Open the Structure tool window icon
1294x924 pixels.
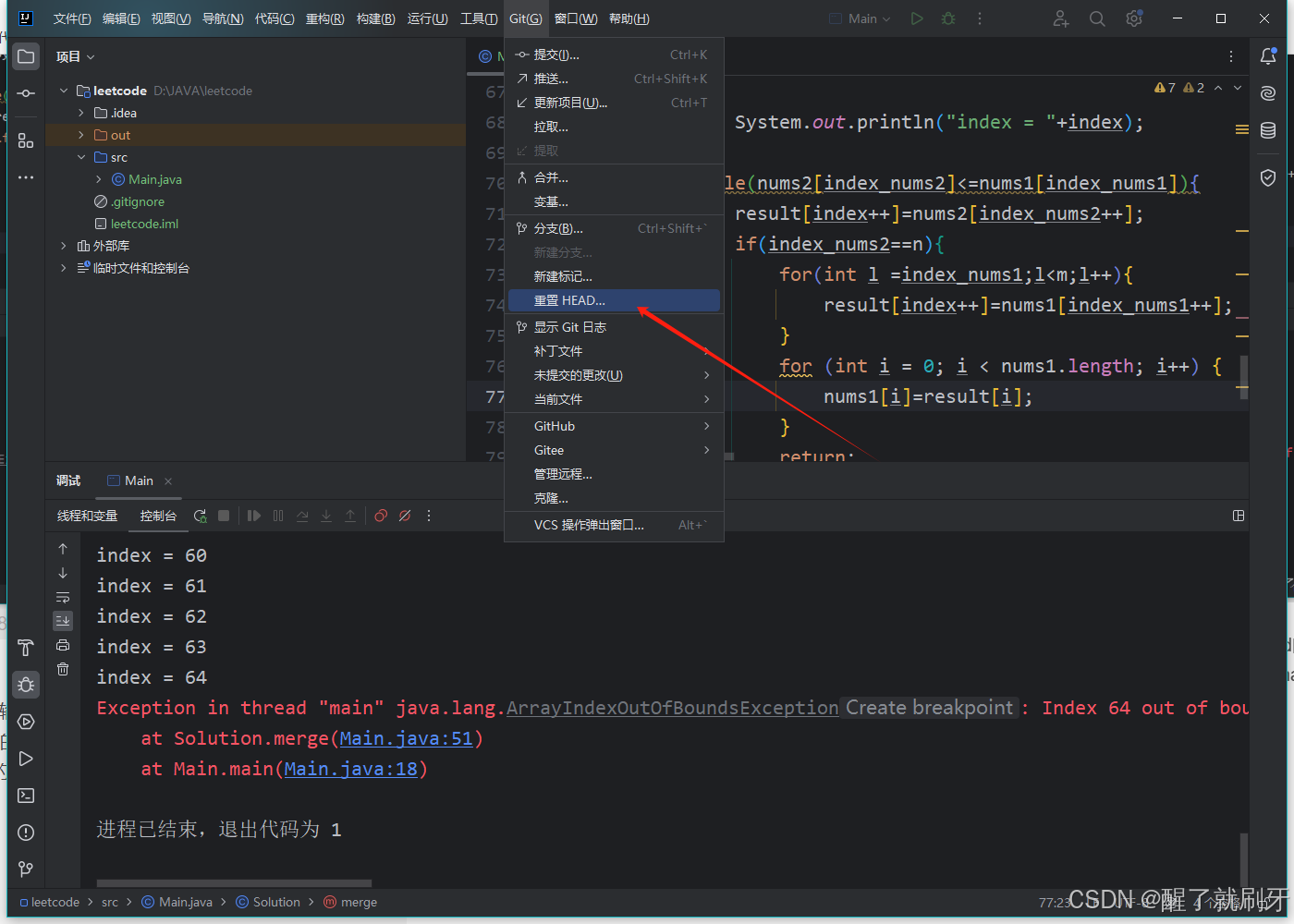[x=26, y=140]
